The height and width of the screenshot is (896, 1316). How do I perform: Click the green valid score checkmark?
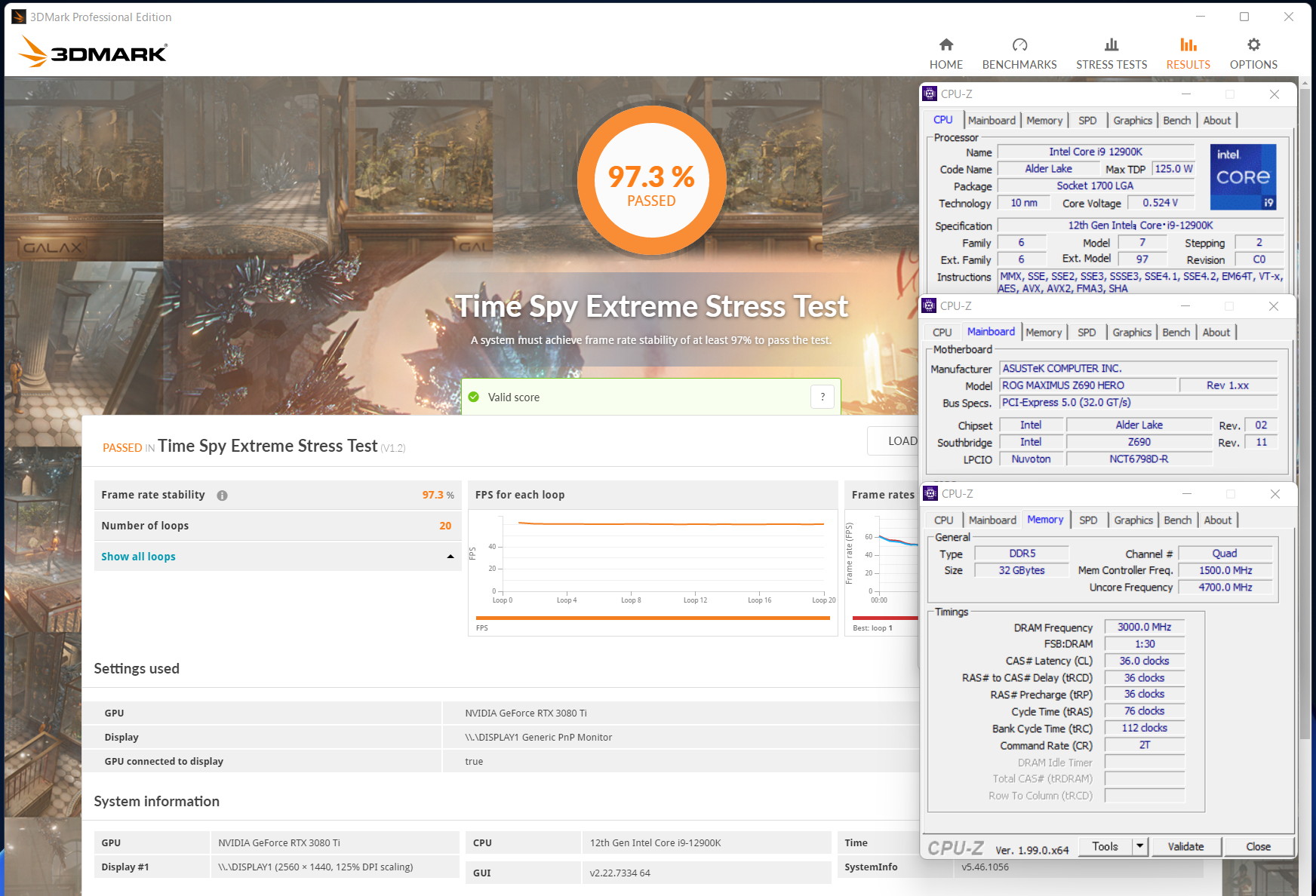click(474, 397)
